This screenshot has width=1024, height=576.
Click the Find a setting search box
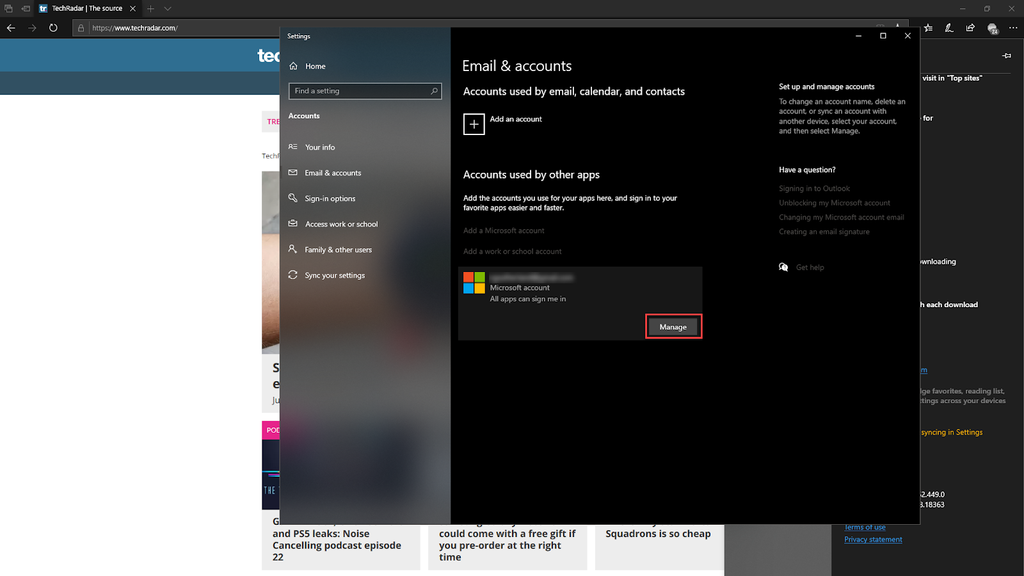pyautogui.click(x=364, y=90)
